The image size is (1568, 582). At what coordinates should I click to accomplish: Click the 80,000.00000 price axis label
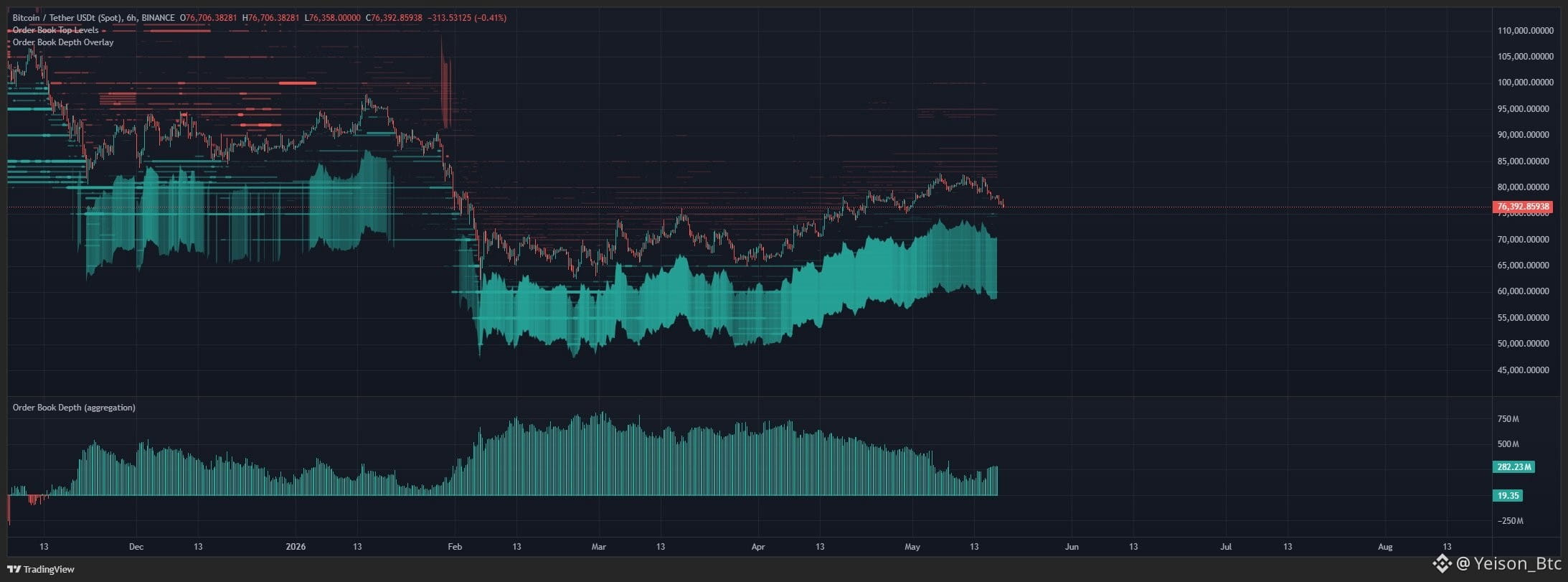[x=1524, y=187]
